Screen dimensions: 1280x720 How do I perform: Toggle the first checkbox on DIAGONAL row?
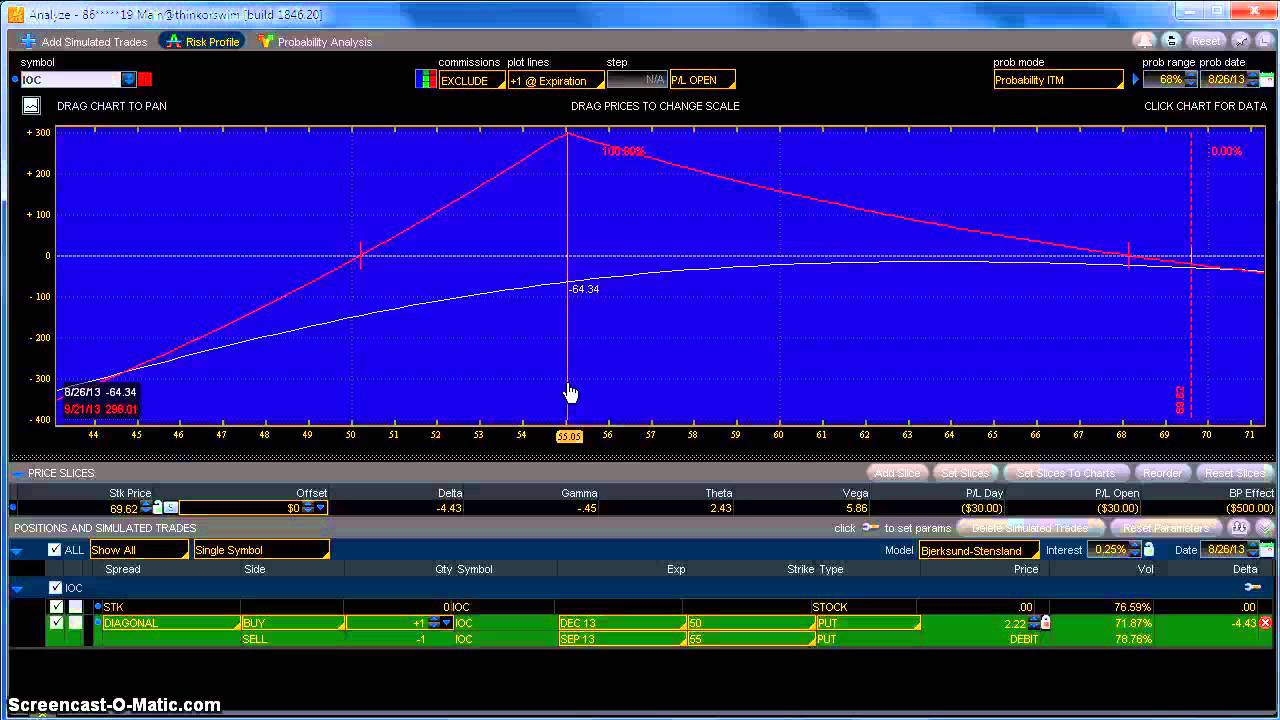[x=57, y=623]
